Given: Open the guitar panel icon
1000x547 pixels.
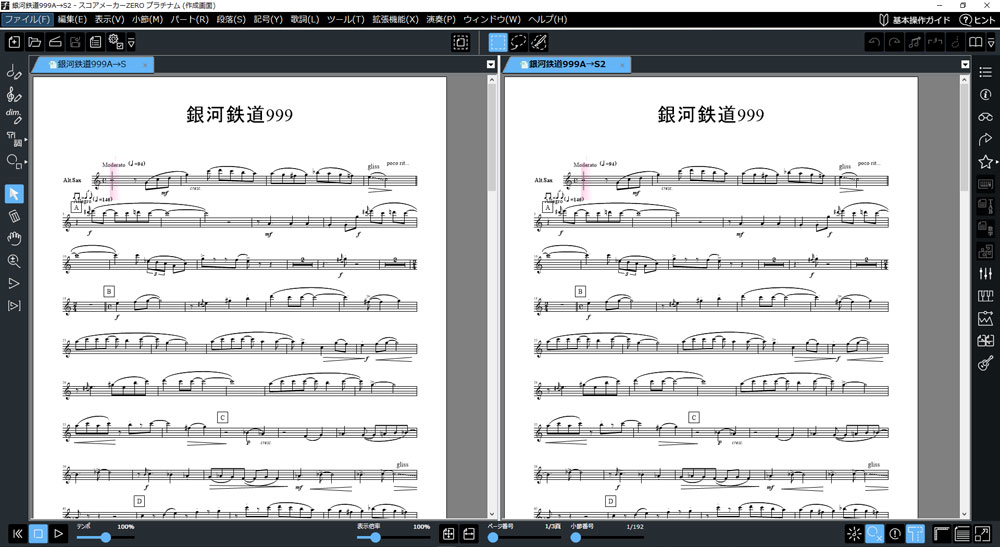Looking at the screenshot, I should (x=985, y=363).
